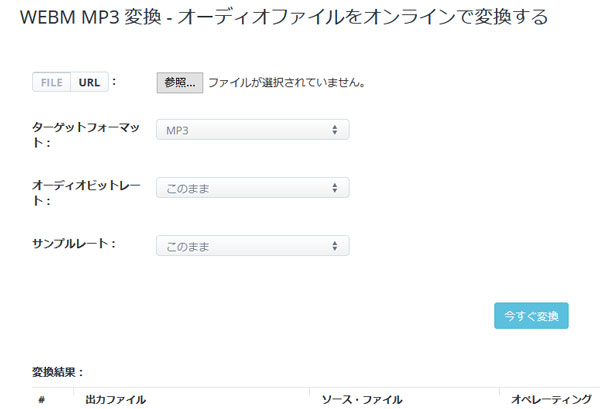
Task: Click the サンプルレート label
Action: (x=73, y=244)
